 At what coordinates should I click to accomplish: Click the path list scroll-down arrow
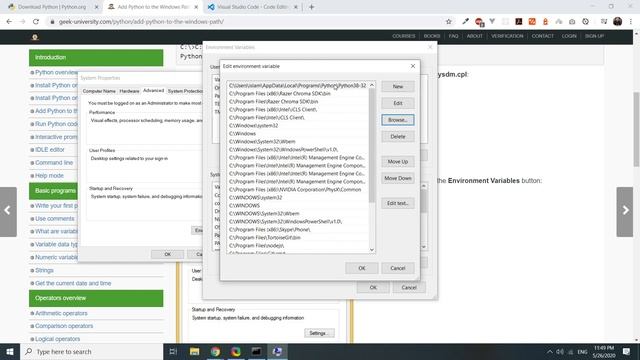[x=371, y=249]
